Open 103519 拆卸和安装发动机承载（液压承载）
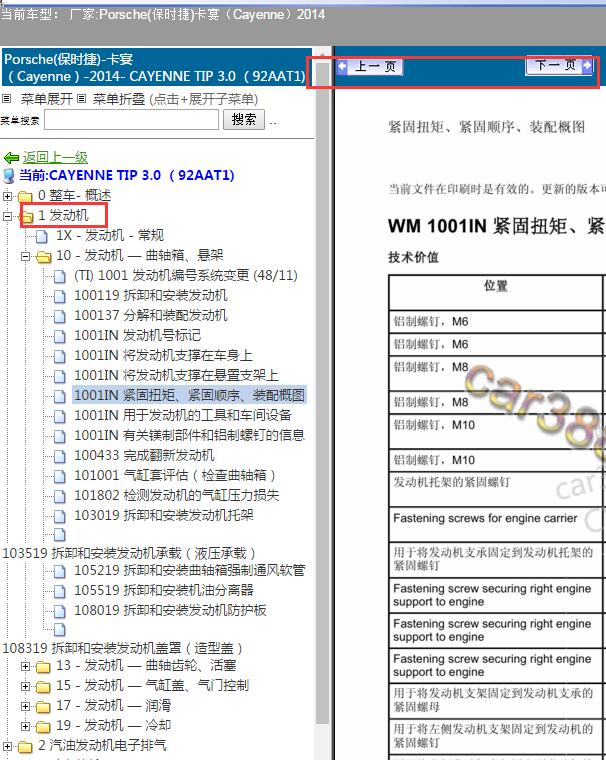This screenshot has height=760, width=606. click(x=129, y=554)
